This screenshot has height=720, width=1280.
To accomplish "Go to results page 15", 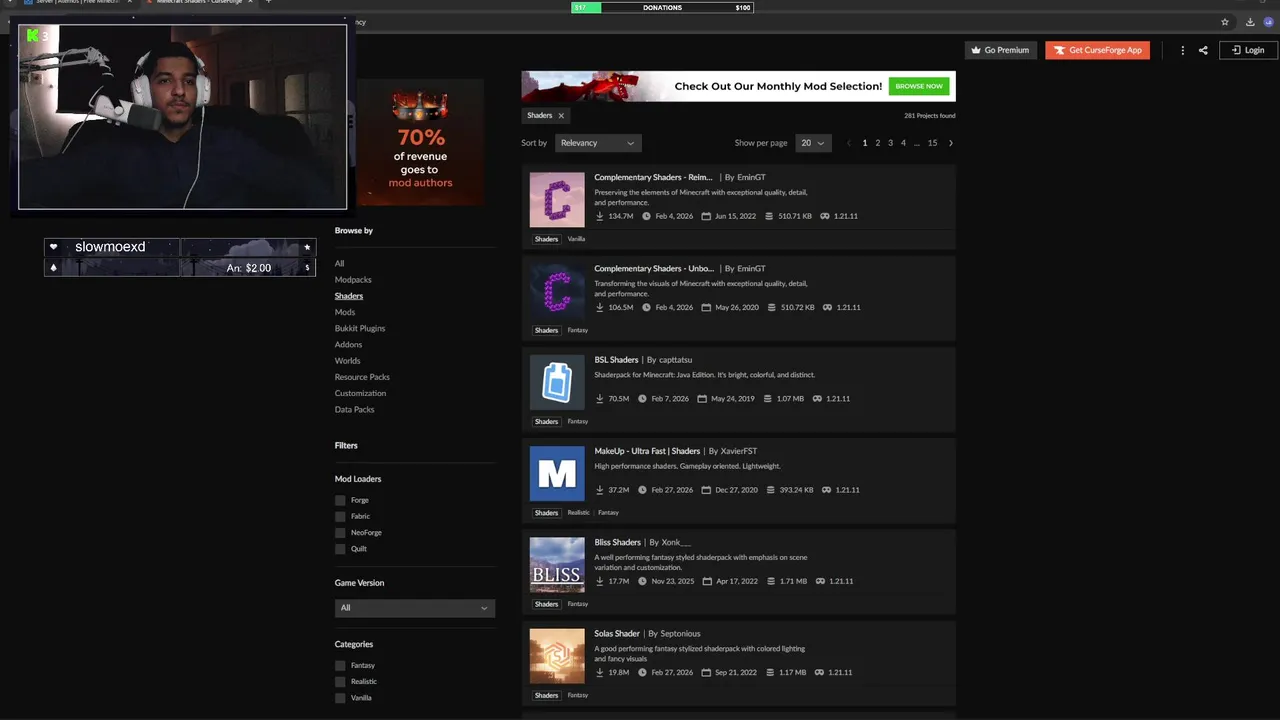I will pos(932,143).
